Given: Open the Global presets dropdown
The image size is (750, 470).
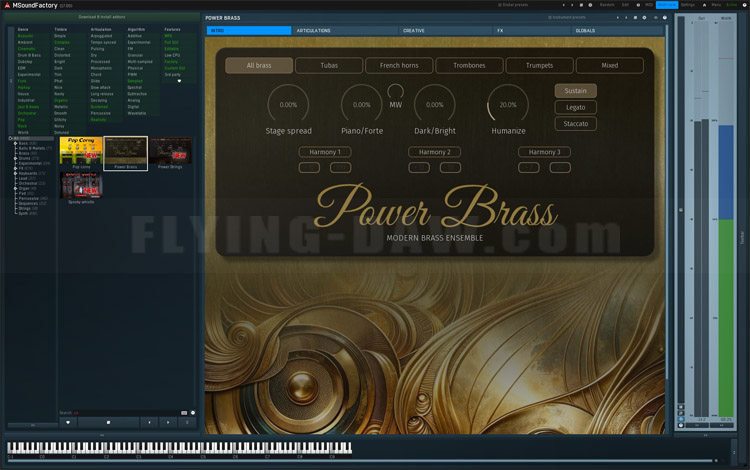Looking at the screenshot, I should [x=514, y=5].
